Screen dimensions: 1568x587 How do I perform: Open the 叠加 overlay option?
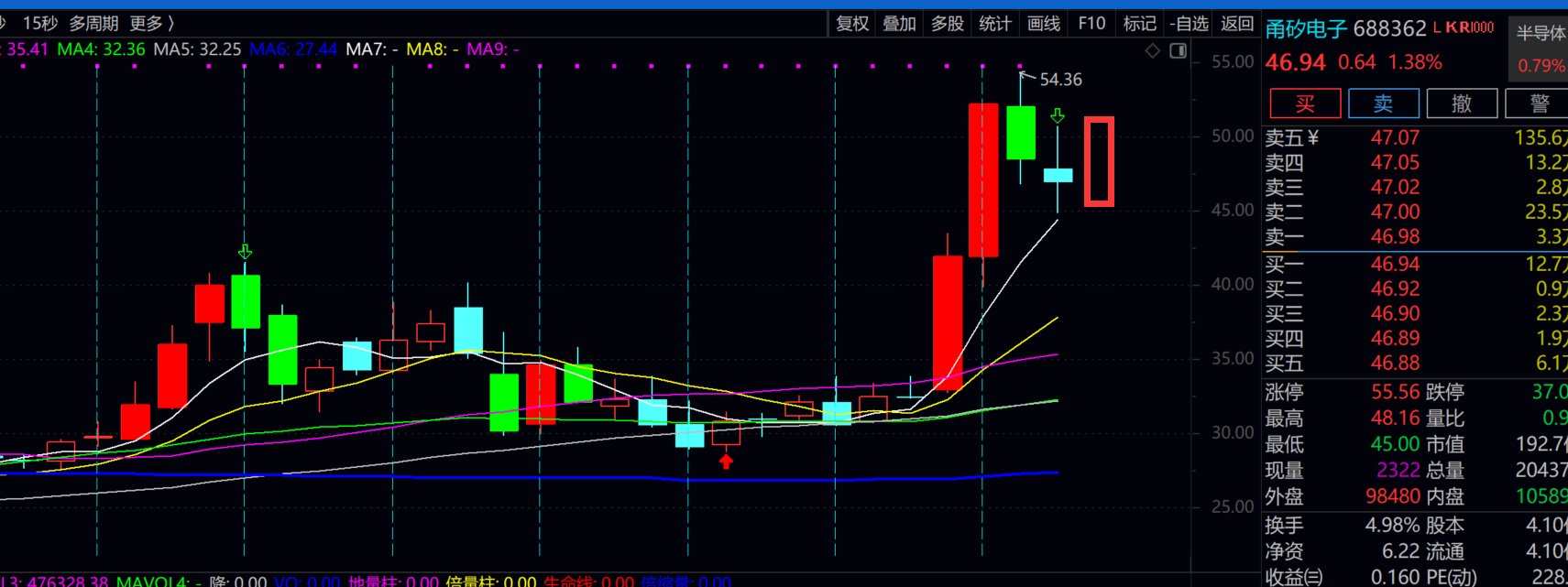pyautogui.click(x=899, y=24)
